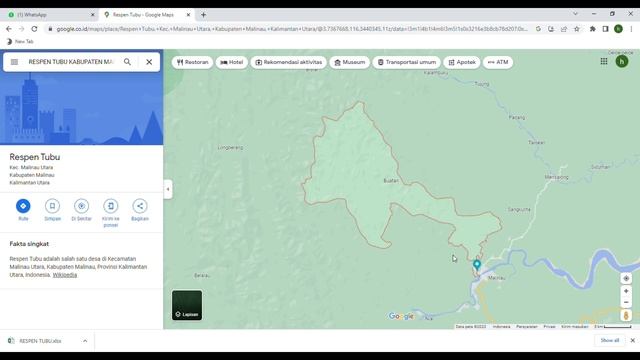Share the place with Bagikan icon

140,206
